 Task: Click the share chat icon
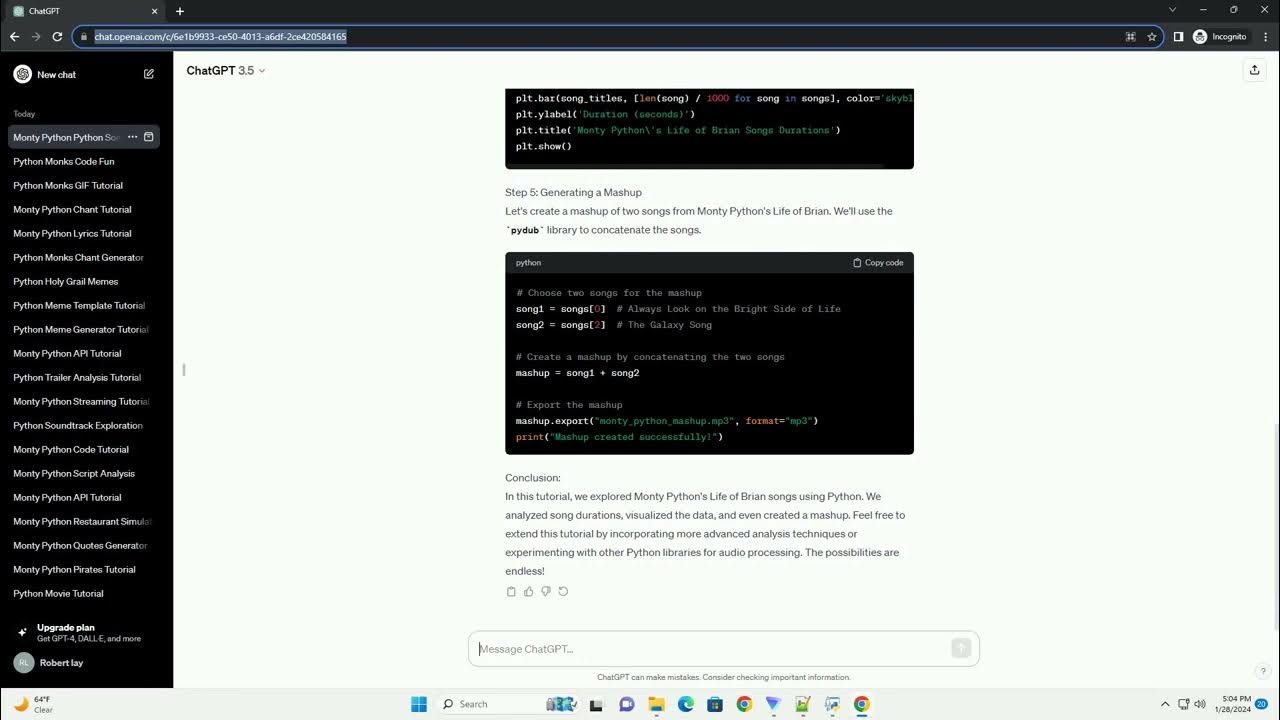coord(1254,70)
